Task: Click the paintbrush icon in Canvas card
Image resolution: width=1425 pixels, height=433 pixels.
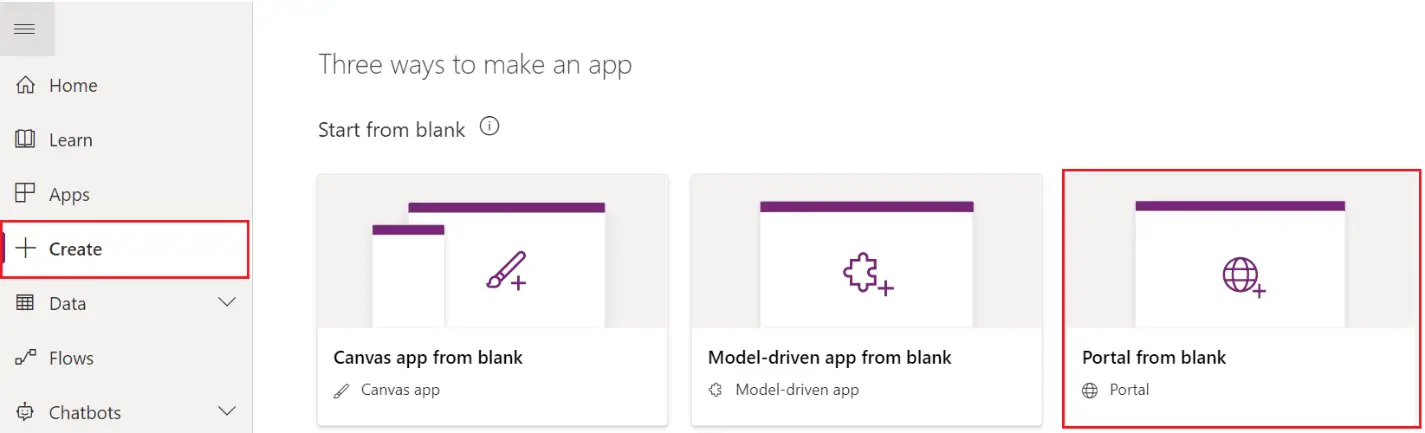Action: tap(506, 270)
